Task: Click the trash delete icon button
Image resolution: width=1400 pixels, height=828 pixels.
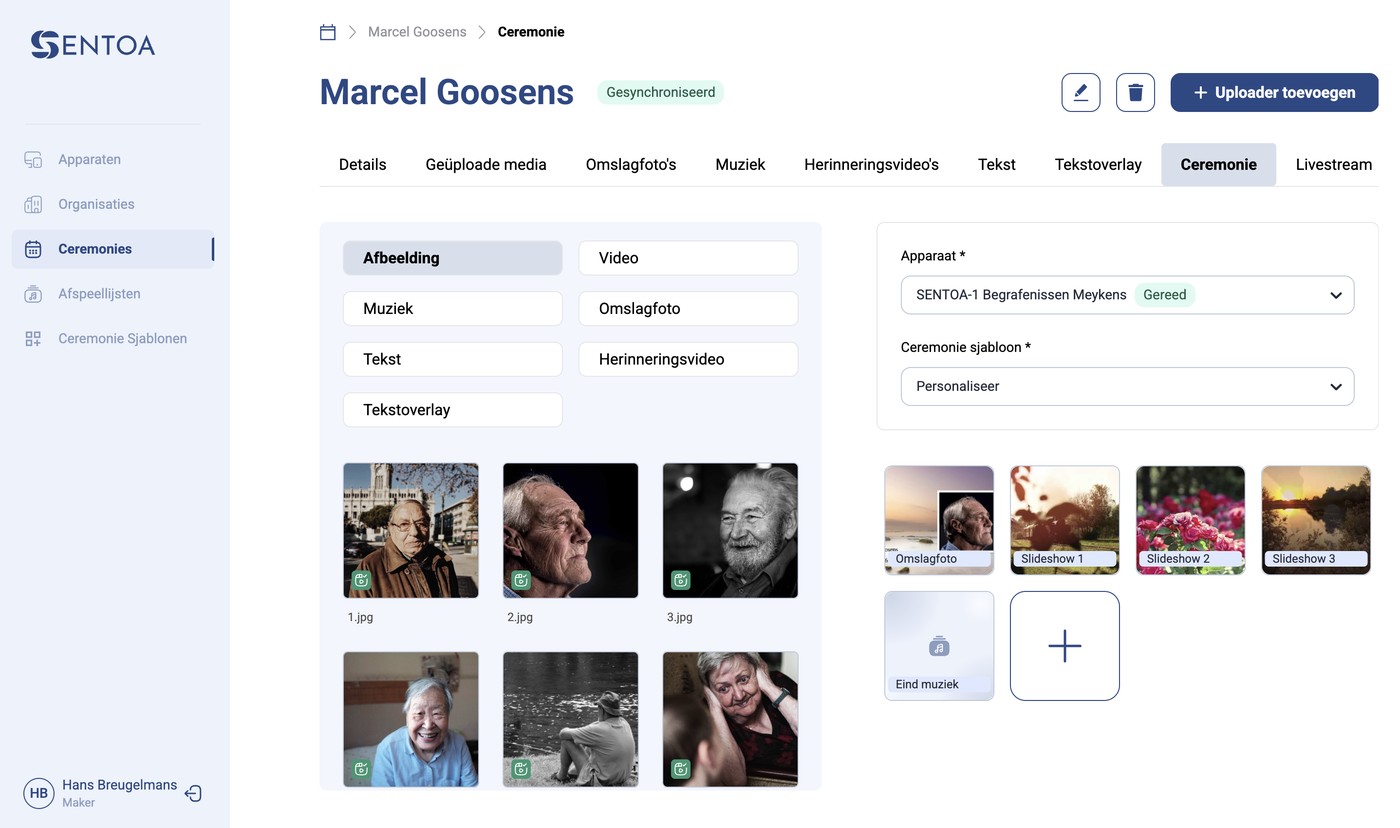Action: coord(1135,92)
